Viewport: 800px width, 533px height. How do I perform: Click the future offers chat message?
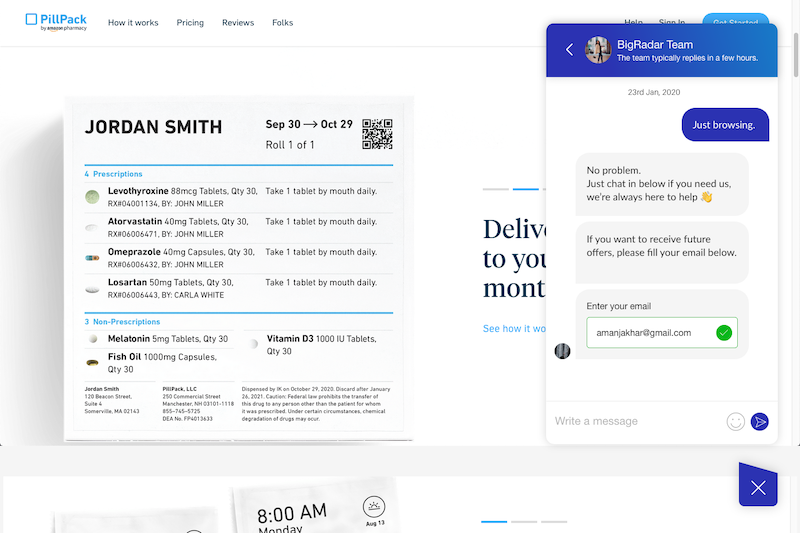[662, 252]
